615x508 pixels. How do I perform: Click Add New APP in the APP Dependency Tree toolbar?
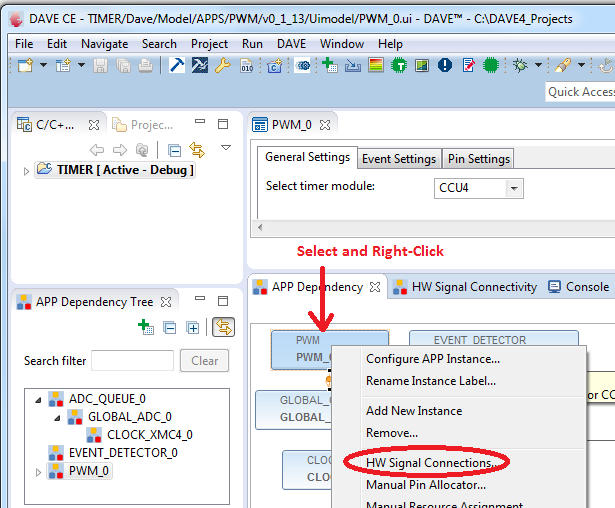coord(146,327)
